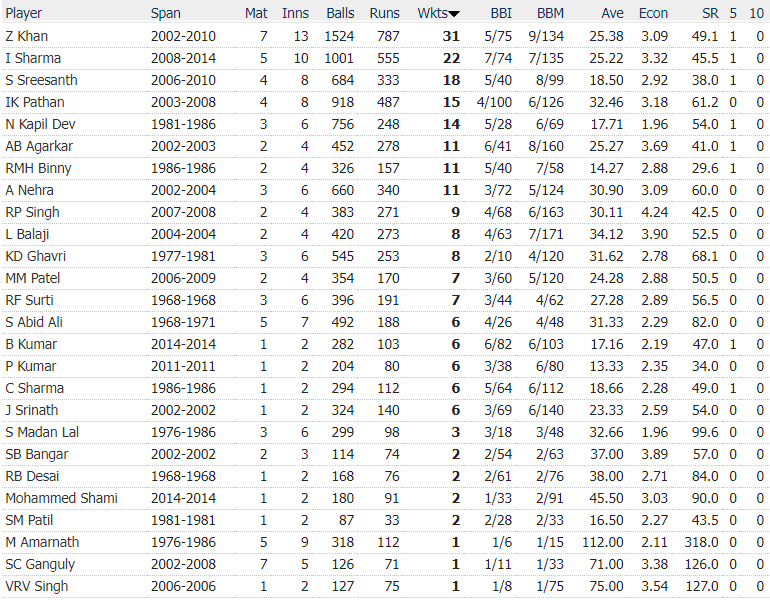Open player S Madan Lal
This screenshot has width=770, height=600.
42,432
